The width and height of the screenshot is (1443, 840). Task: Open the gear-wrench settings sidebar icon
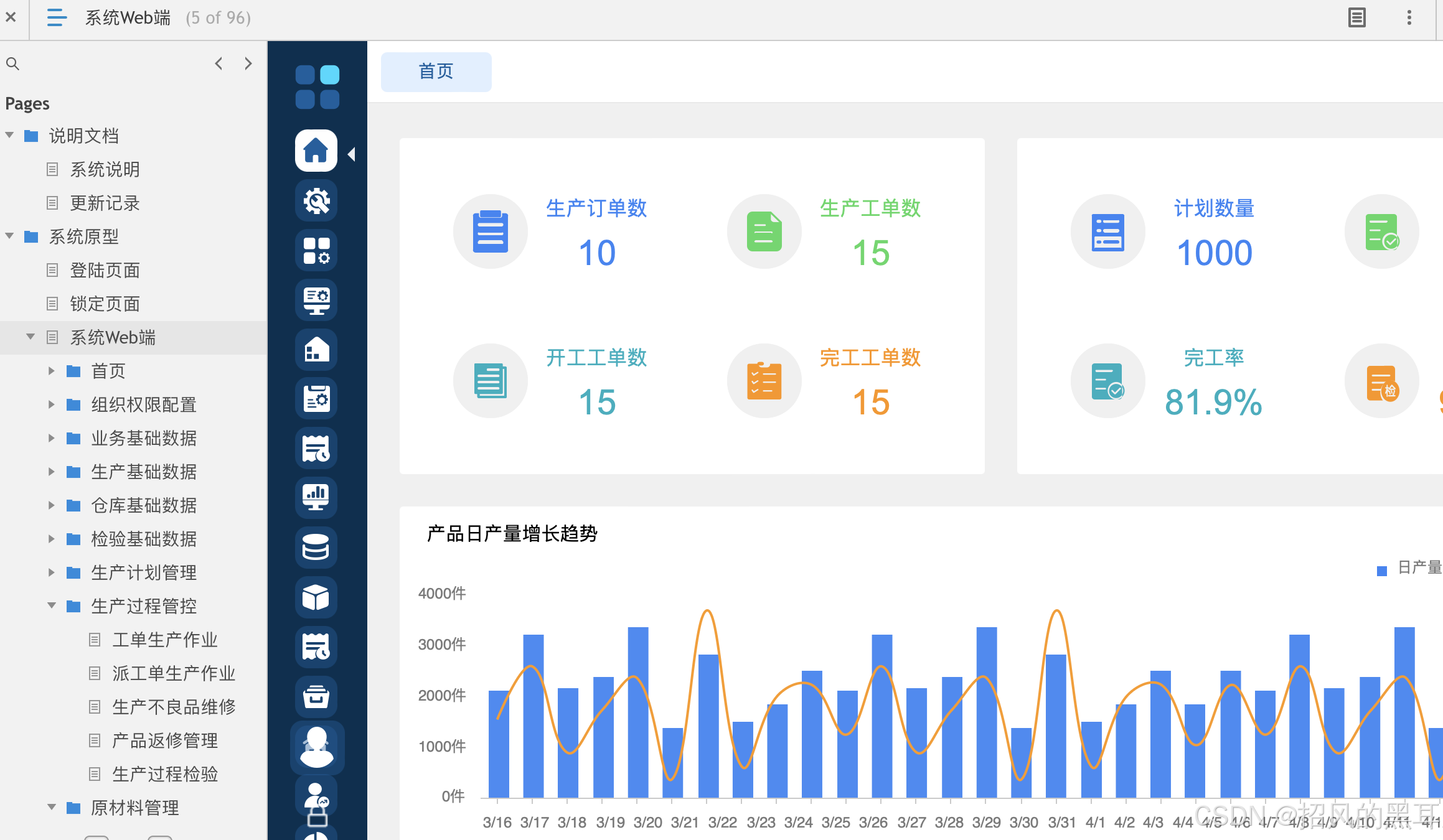(316, 200)
